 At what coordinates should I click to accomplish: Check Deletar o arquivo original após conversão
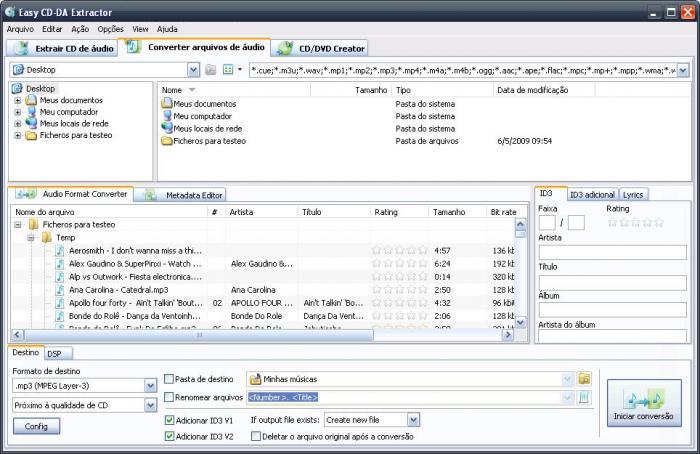coord(256,436)
